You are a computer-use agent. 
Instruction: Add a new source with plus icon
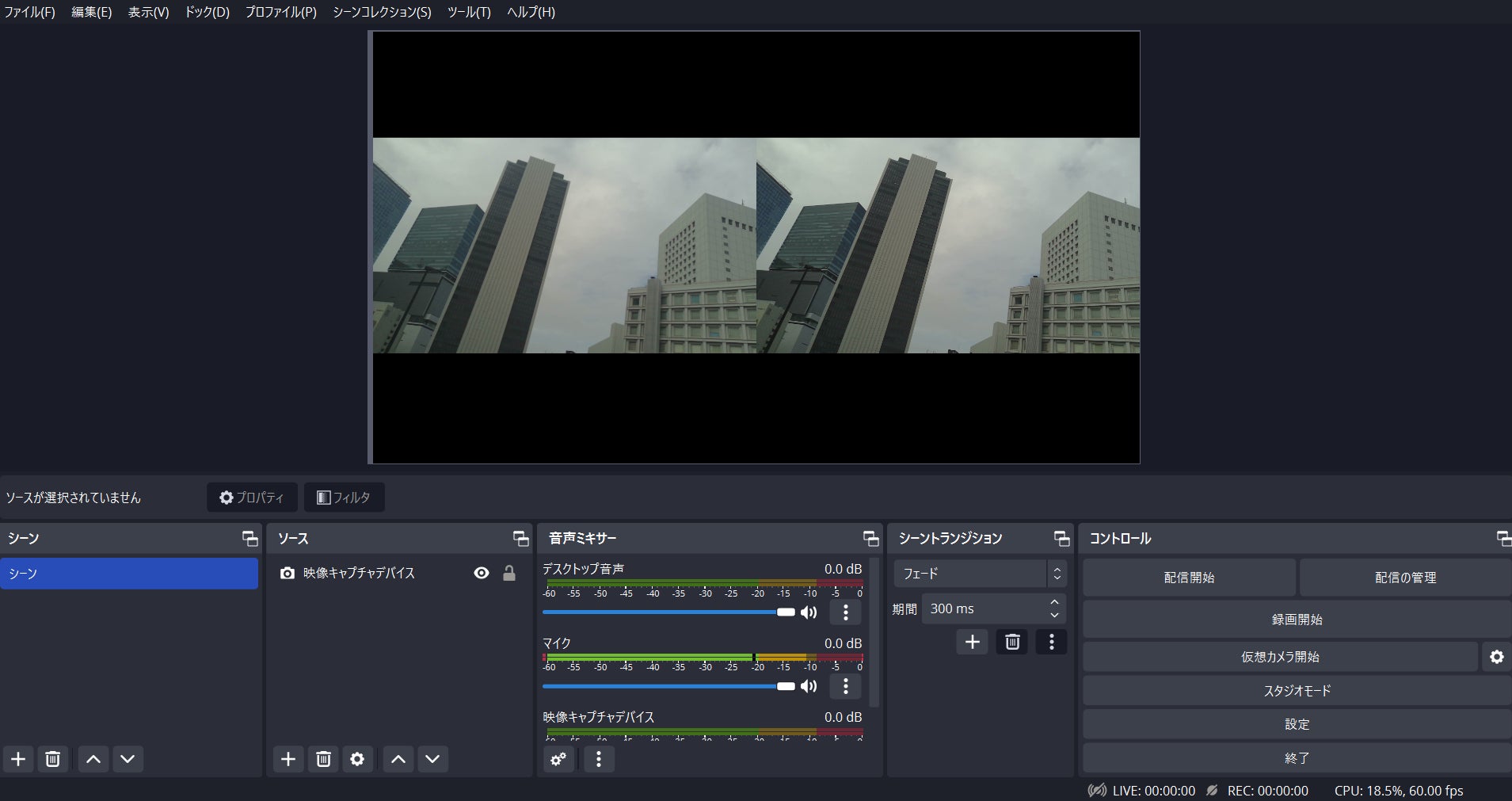(288, 759)
